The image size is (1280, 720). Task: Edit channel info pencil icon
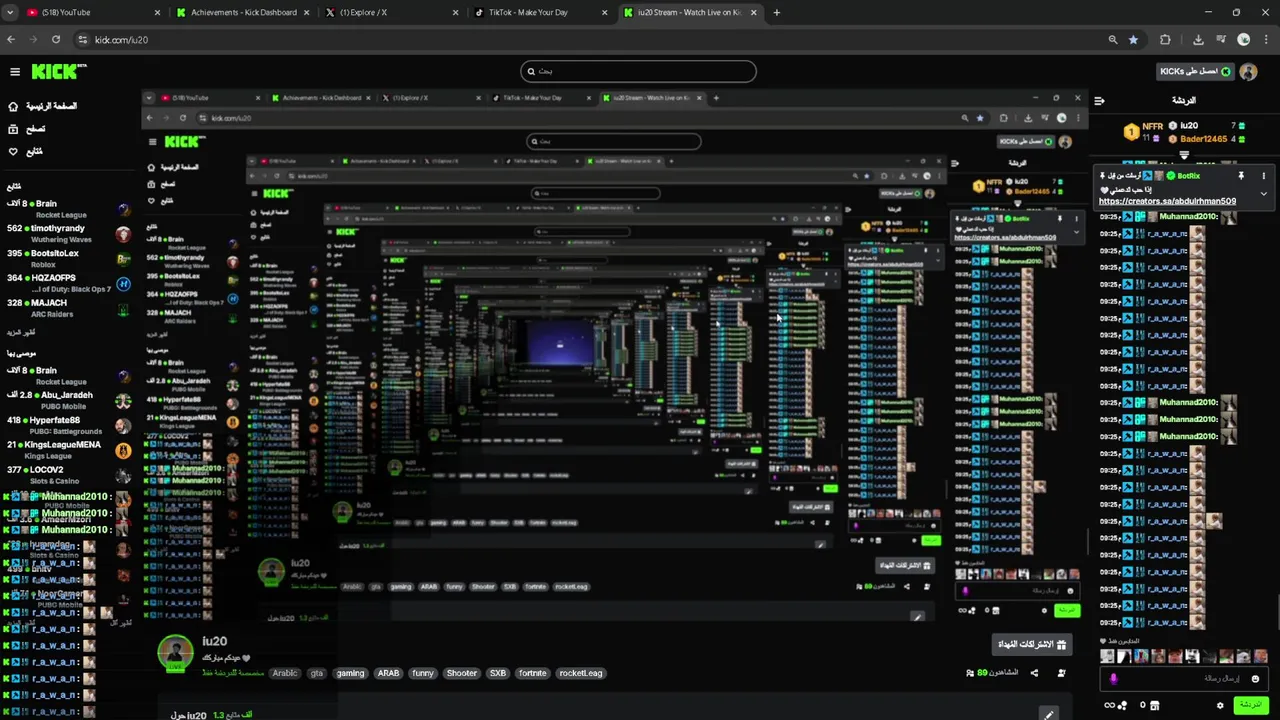[x=1048, y=714]
